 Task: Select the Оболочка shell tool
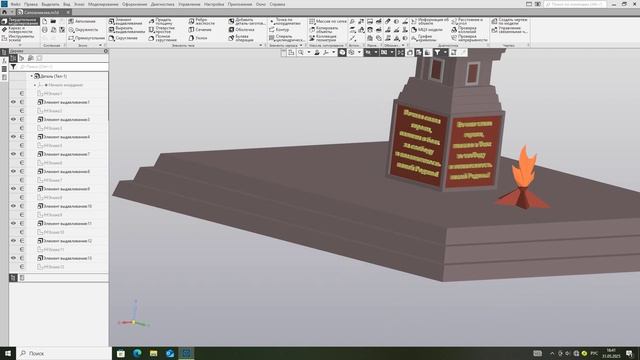241,30
